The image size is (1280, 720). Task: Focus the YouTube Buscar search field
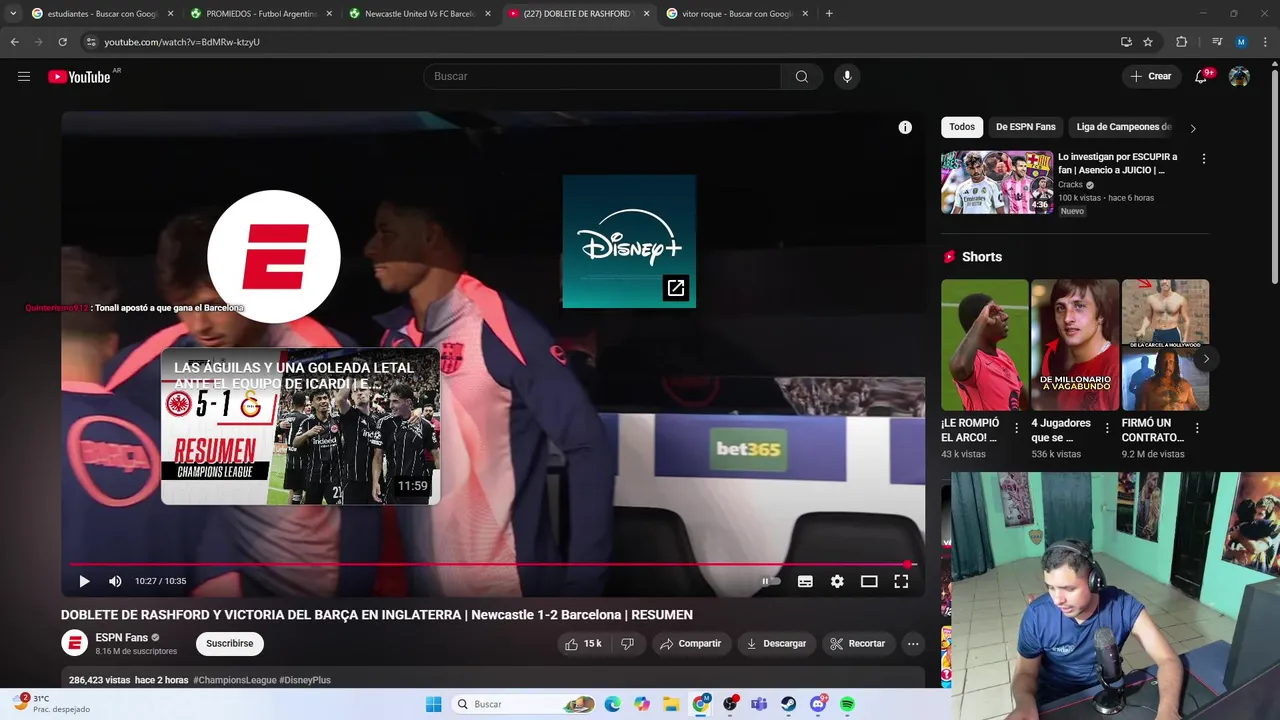602,77
